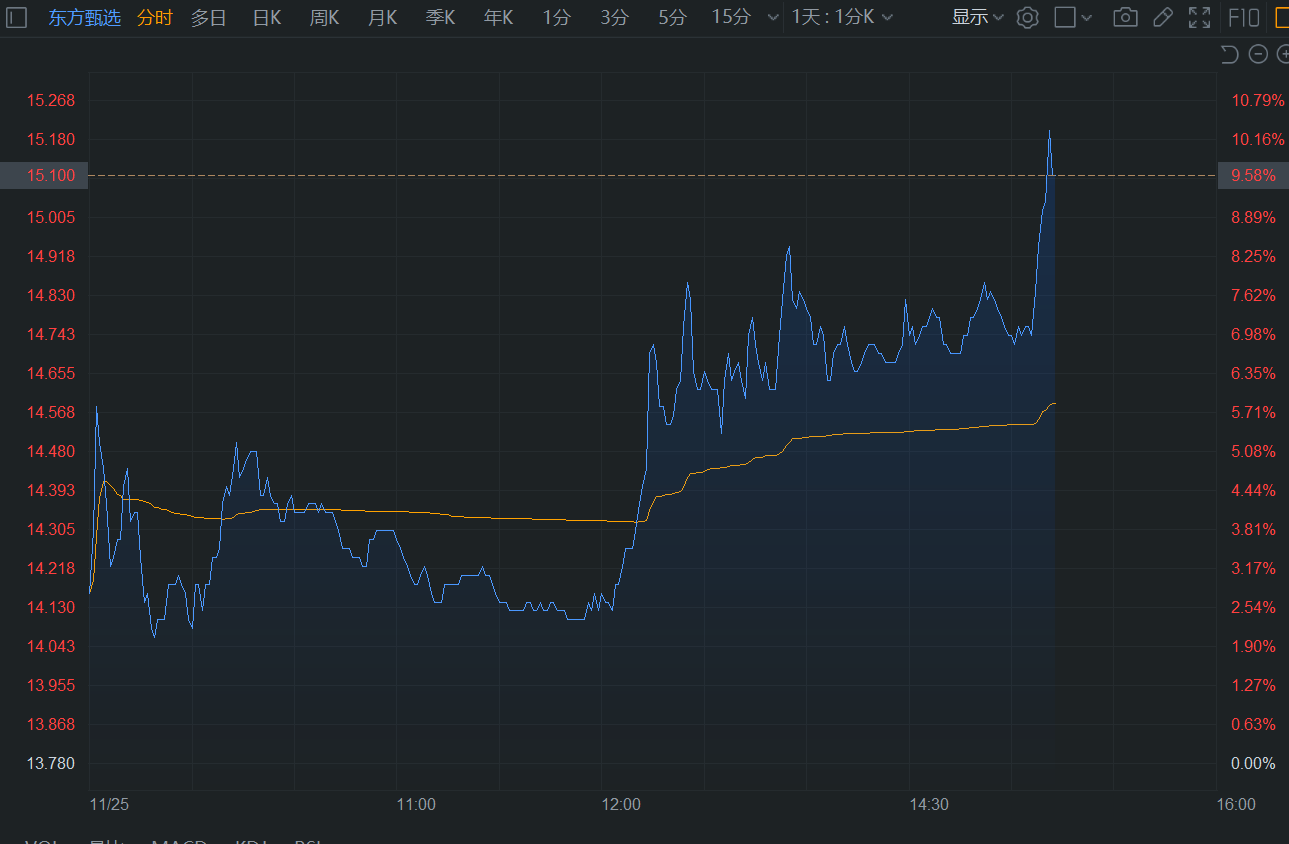Image resolution: width=1289 pixels, height=844 pixels.
Task: Click the undo arrow icon
Action: click(x=1230, y=54)
